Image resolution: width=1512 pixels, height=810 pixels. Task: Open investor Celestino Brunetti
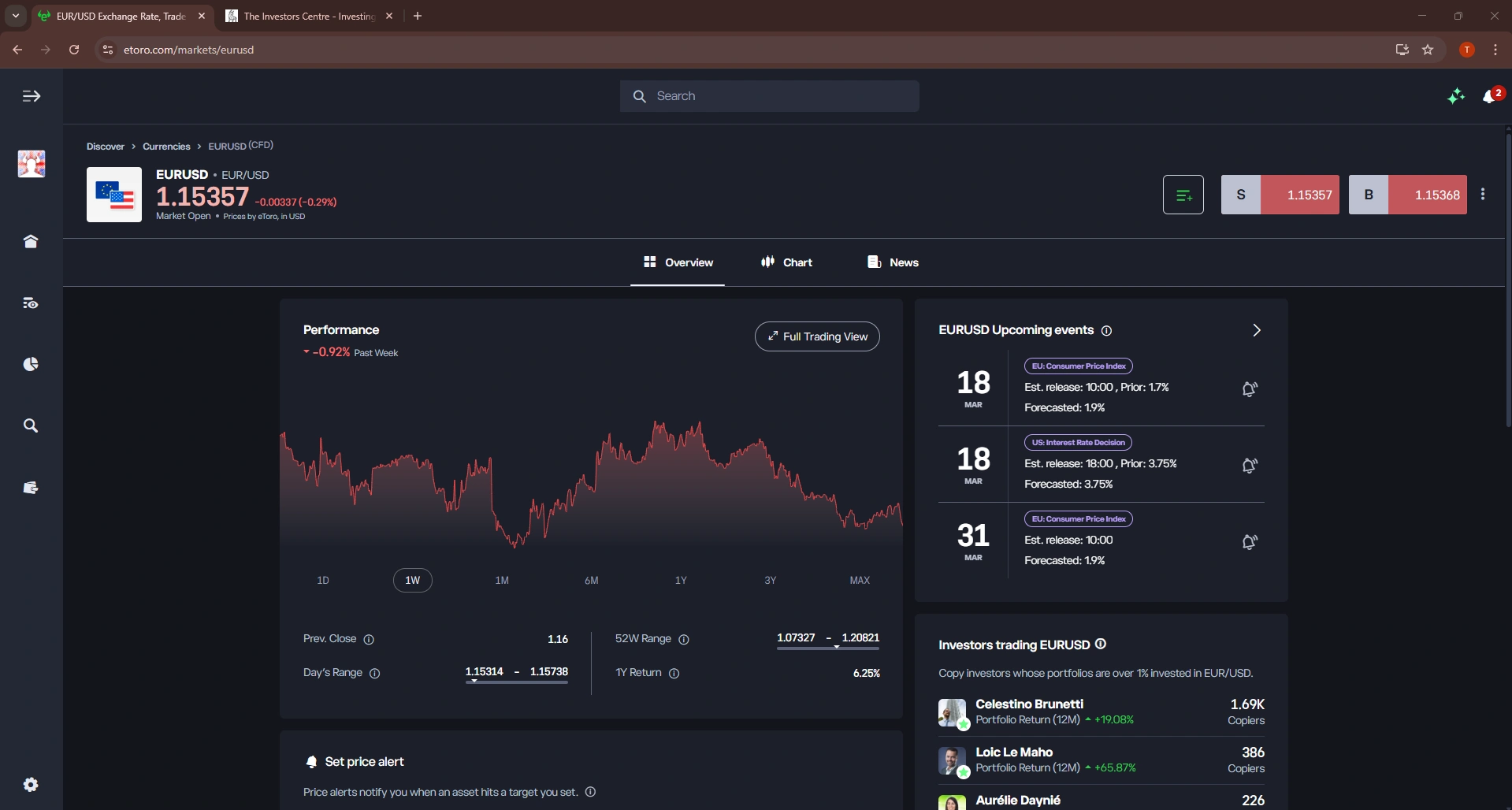click(x=1101, y=712)
